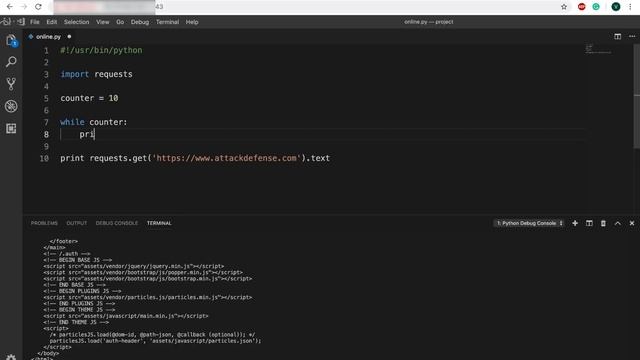Open the Edit menu

coord(51,22)
